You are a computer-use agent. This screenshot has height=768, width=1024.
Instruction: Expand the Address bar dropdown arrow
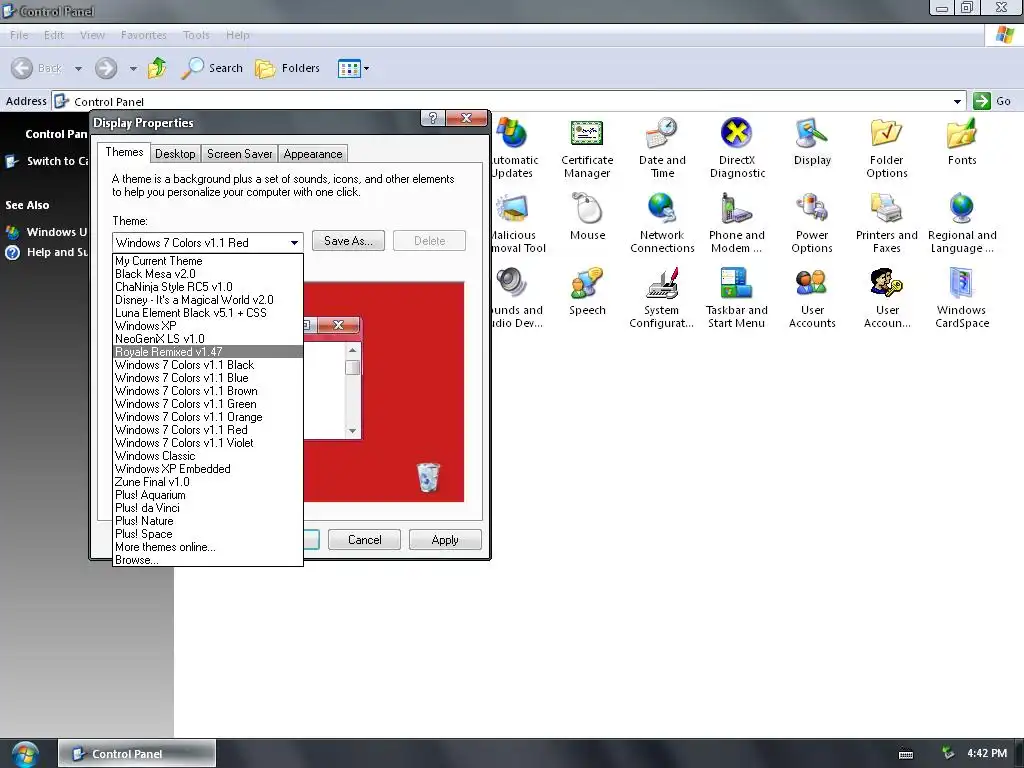[957, 101]
